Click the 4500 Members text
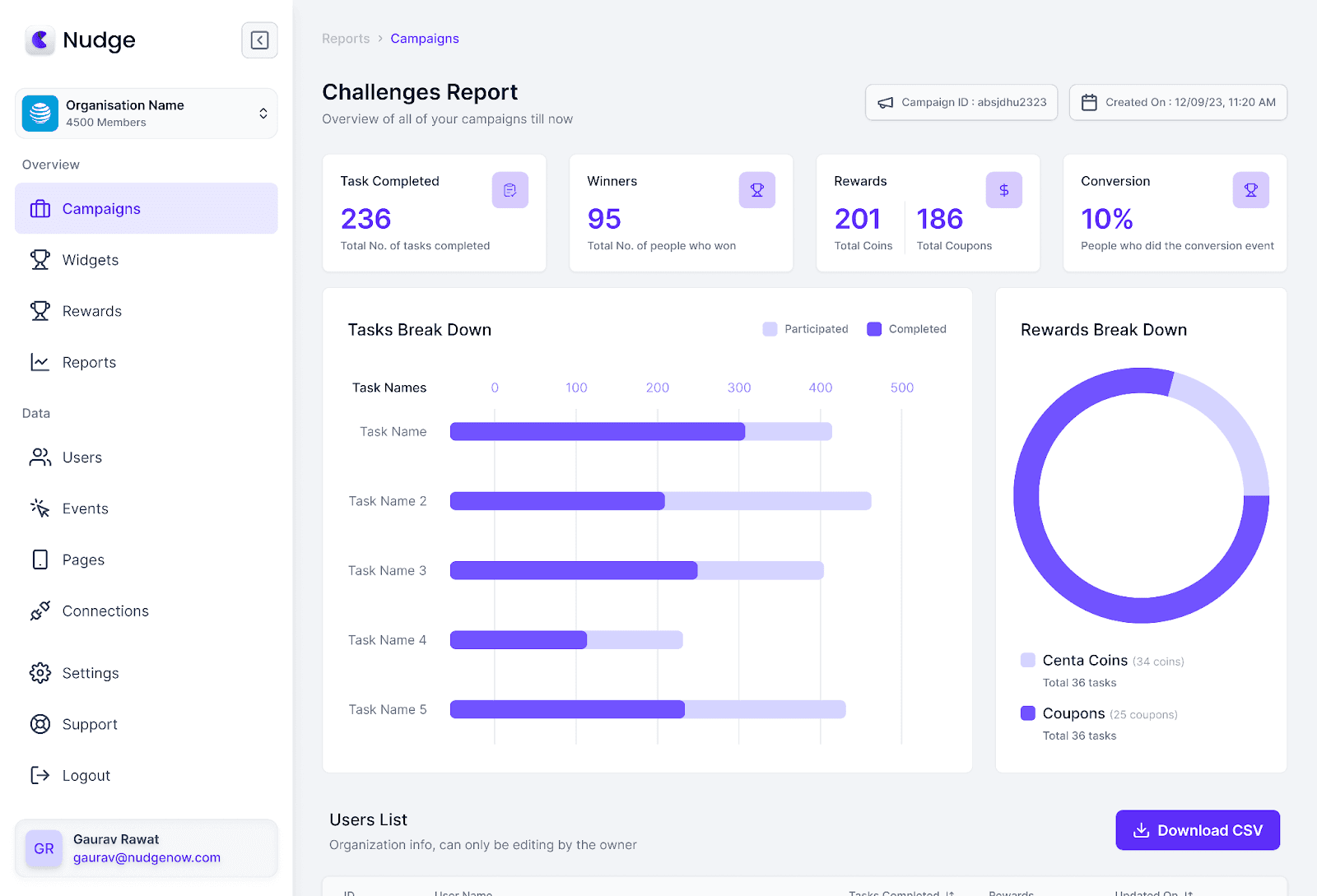 pyautogui.click(x=105, y=123)
